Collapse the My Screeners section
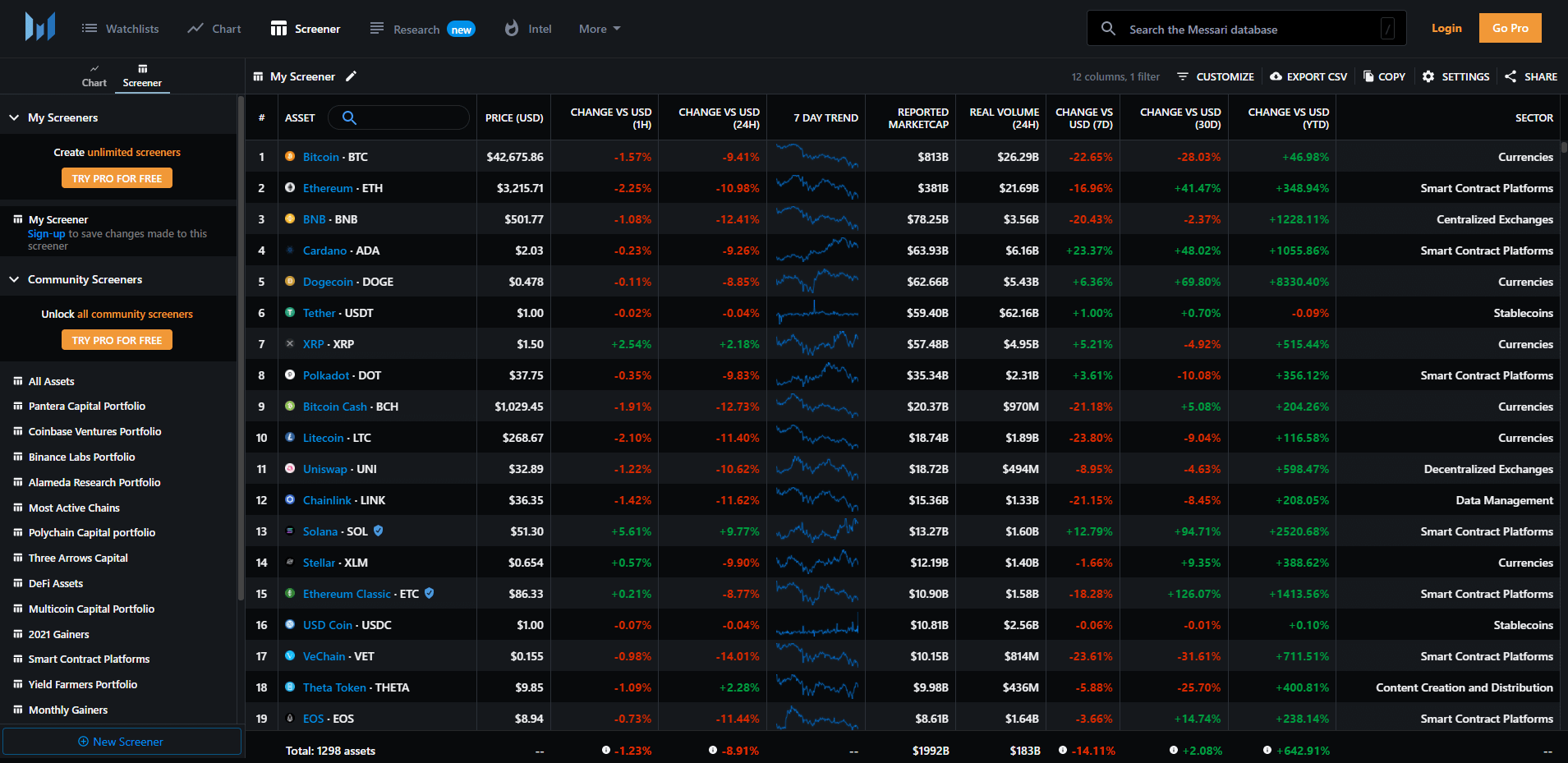1568x763 pixels. [14, 117]
